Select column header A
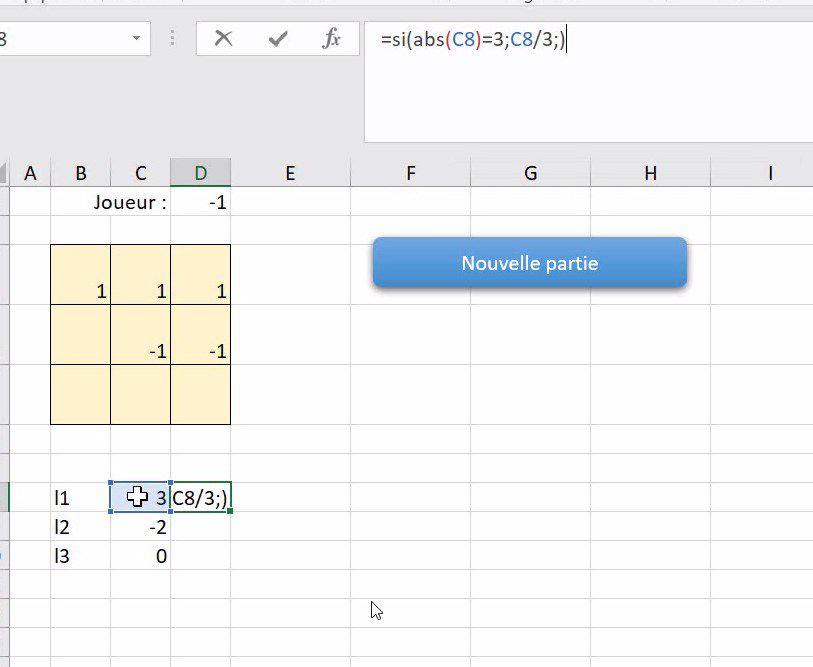 30,172
